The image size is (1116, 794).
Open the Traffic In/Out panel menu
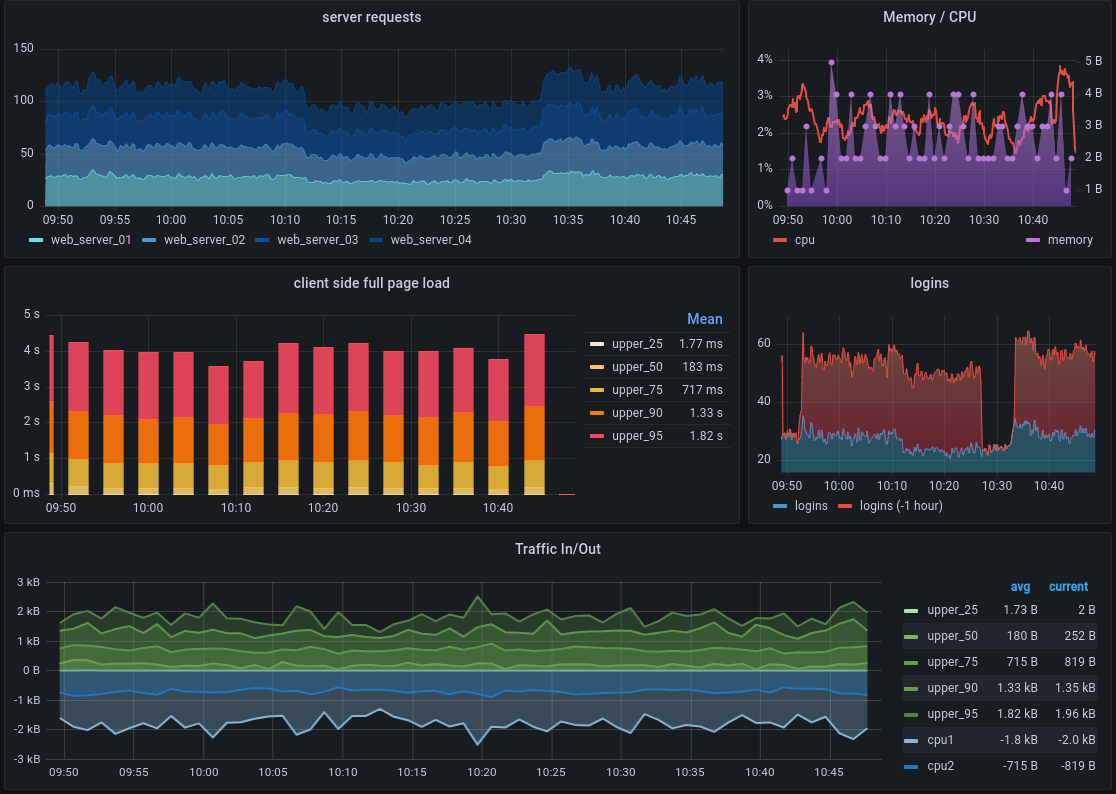pos(558,549)
